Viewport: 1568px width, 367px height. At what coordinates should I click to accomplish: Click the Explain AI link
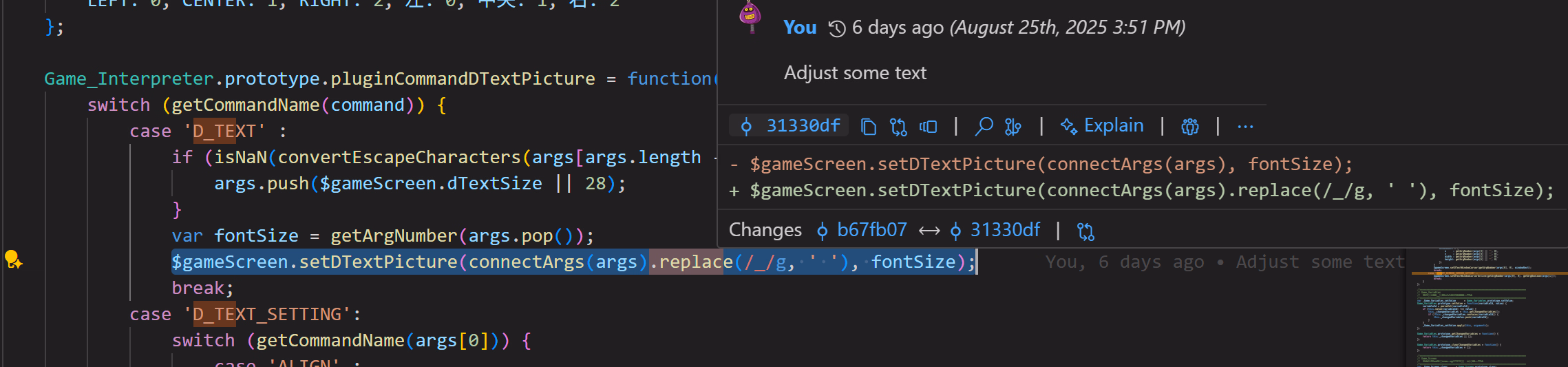pyautogui.click(x=1102, y=126)
